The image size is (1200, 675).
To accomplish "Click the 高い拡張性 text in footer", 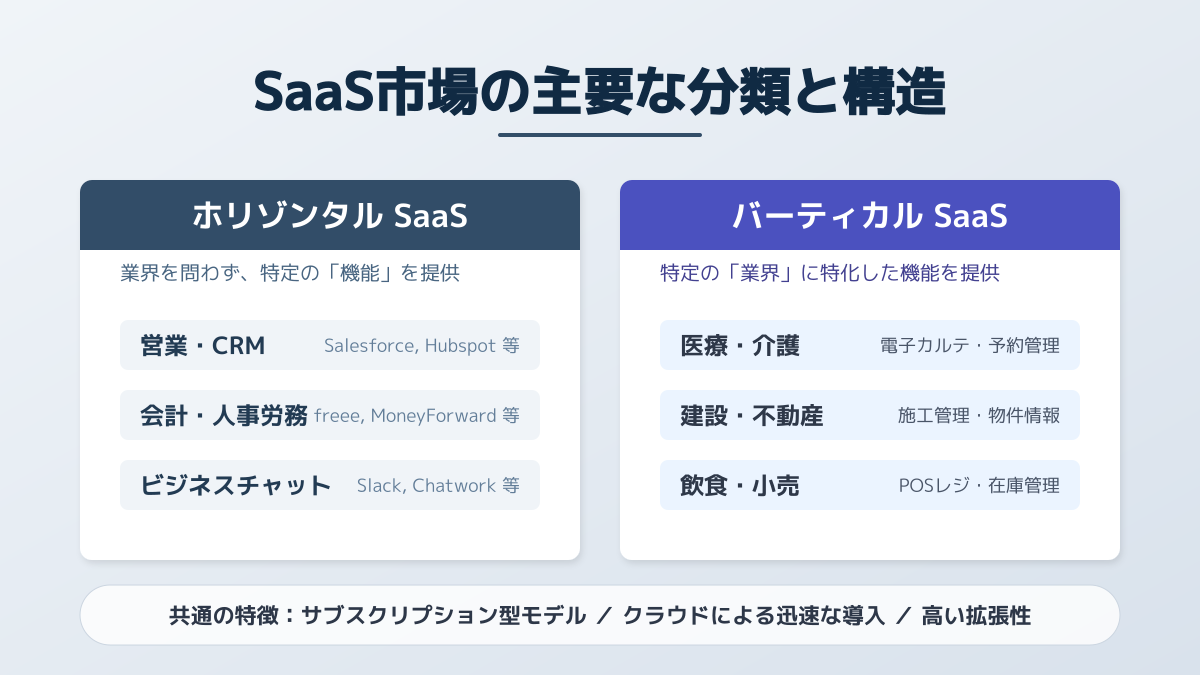I will [976, 616].
